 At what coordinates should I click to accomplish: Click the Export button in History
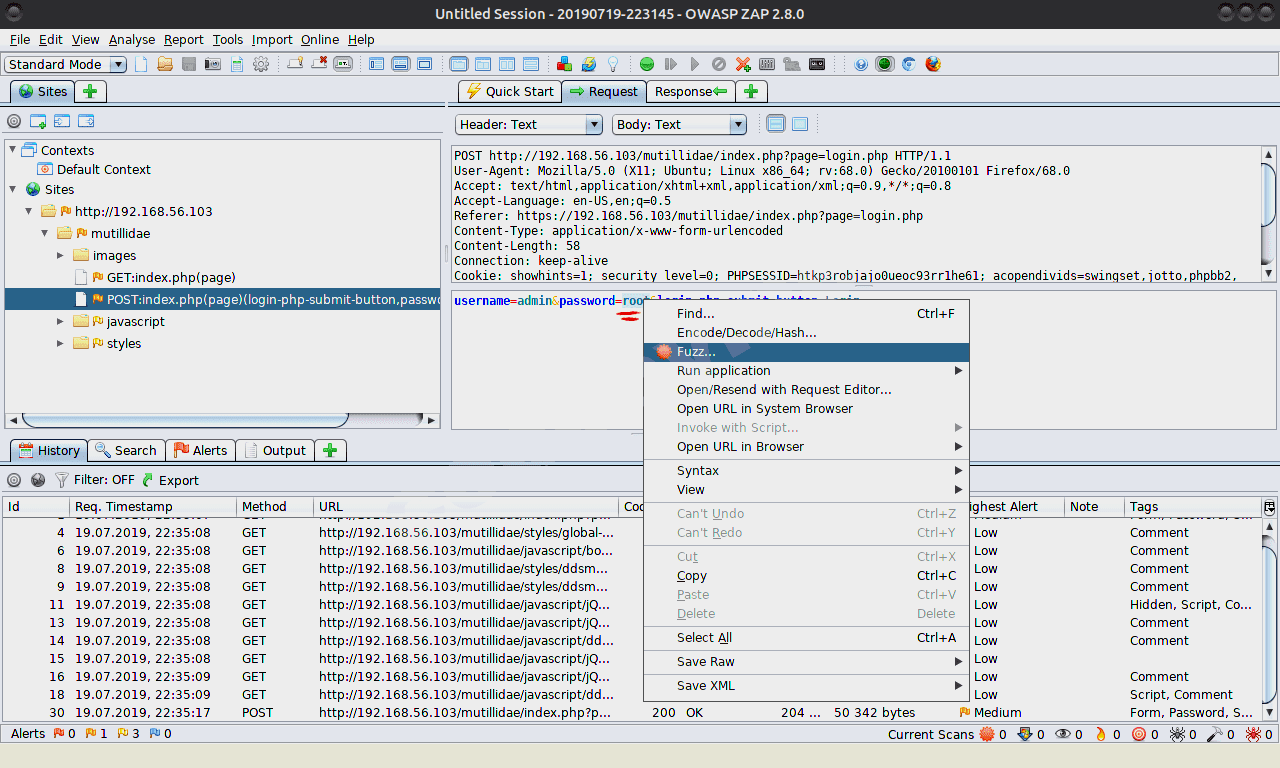coord(171,480)
